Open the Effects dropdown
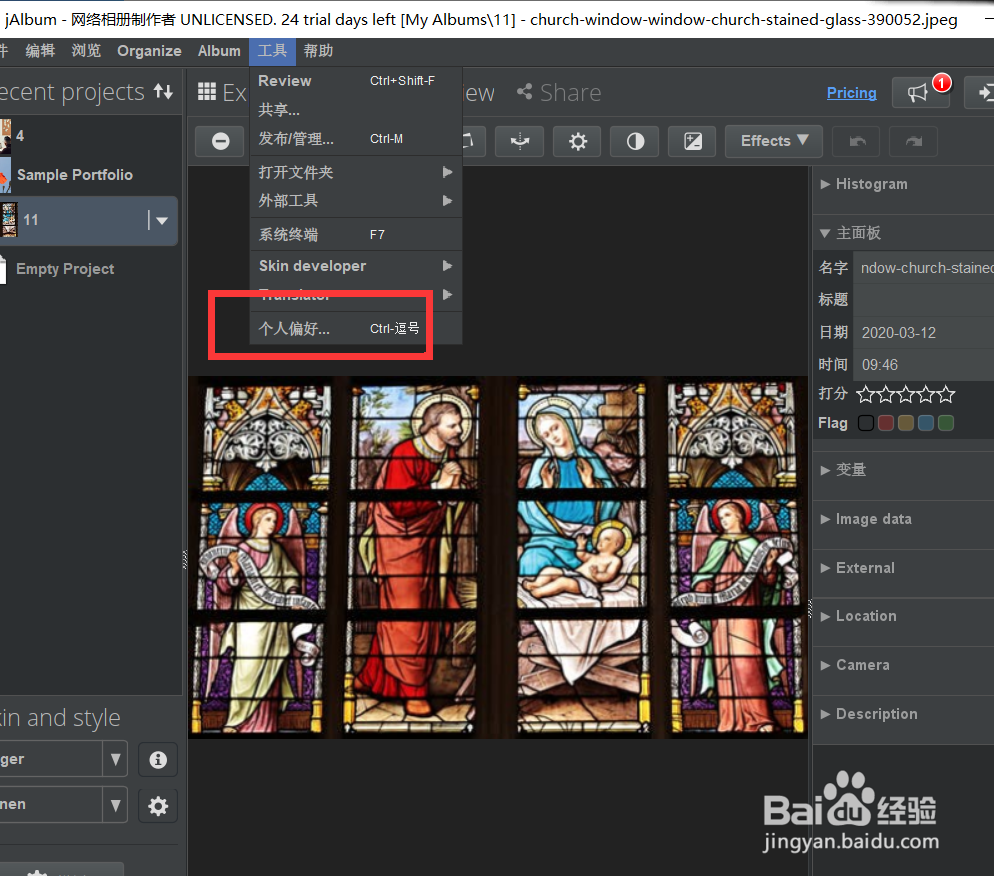Viewport: 994px width, 876px height. click(x=773, y=141)
